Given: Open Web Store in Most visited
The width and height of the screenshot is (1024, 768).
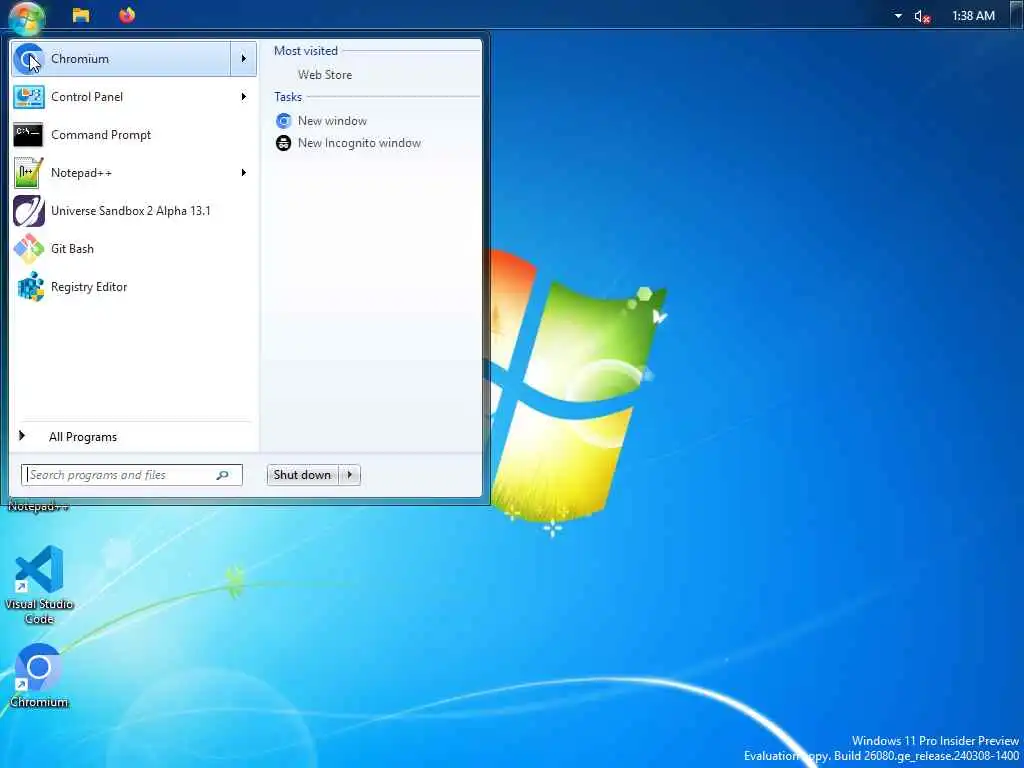Looking at the screenshot, I should coord(325,75).
